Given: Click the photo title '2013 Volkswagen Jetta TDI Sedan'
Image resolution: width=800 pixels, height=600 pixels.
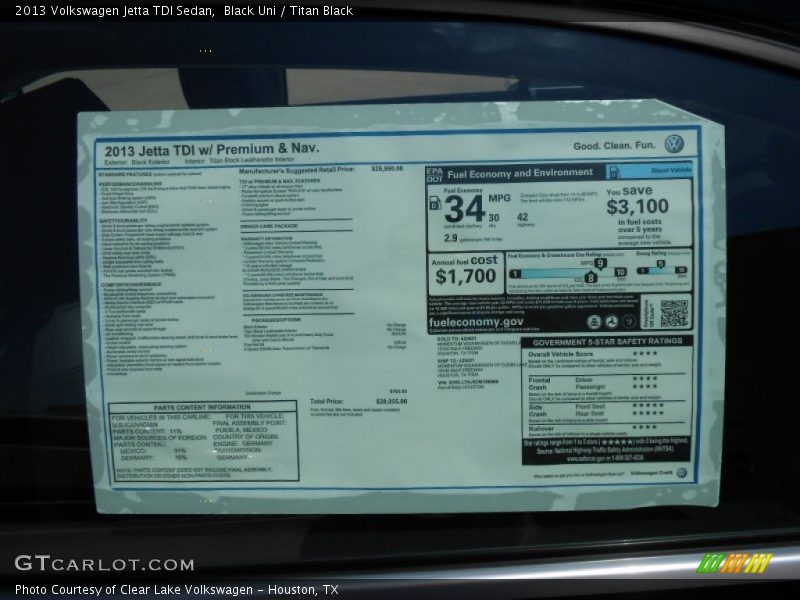Looking at the screenshot, I should coord(114,11).
